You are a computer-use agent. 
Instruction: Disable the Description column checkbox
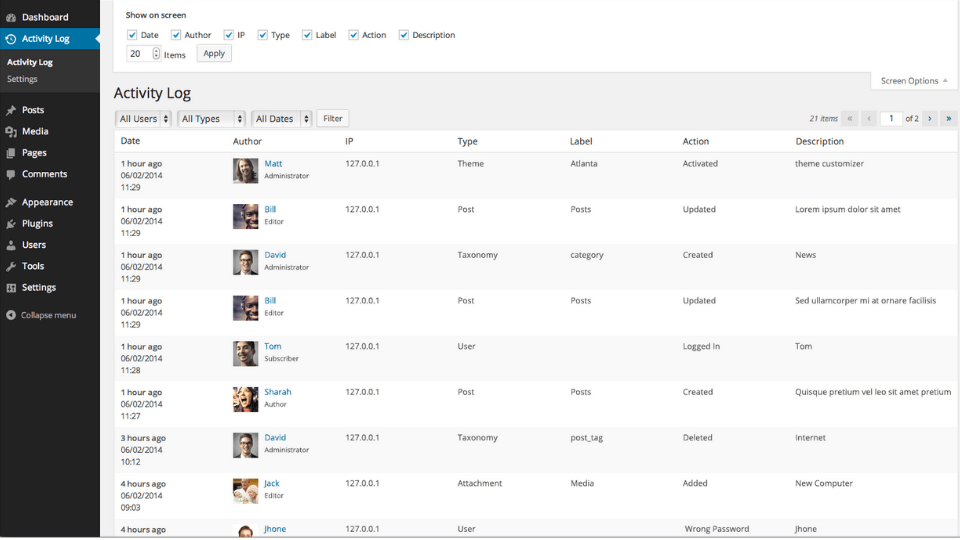click(403, 35)
